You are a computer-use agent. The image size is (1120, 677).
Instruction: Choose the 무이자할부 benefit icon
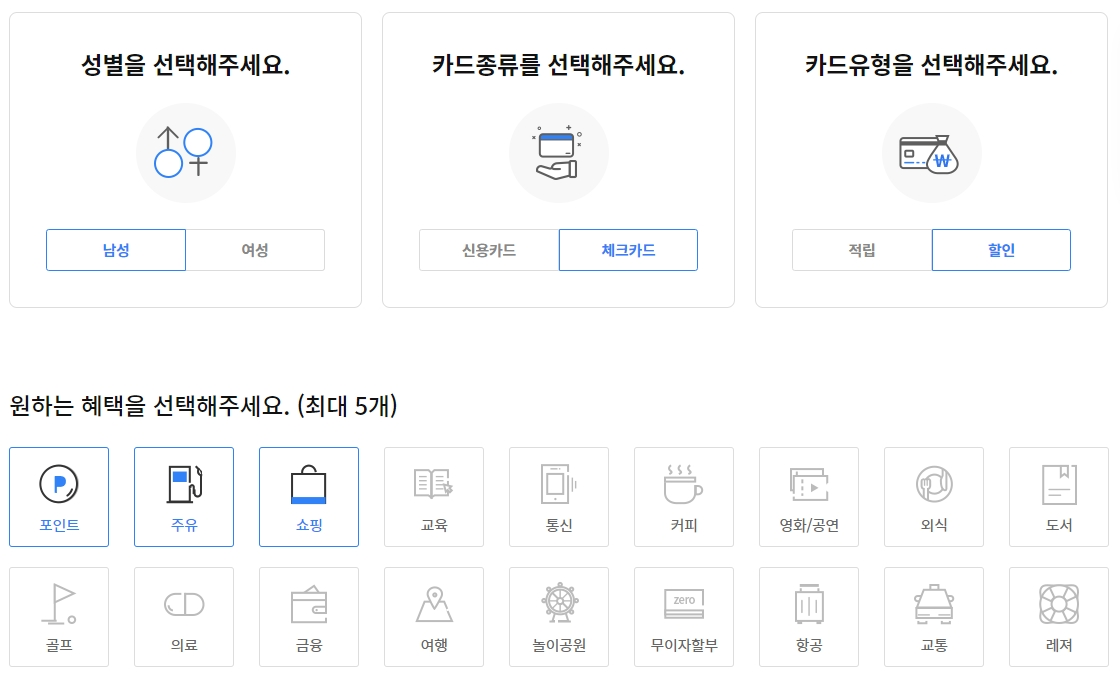[x=684, y=616]
